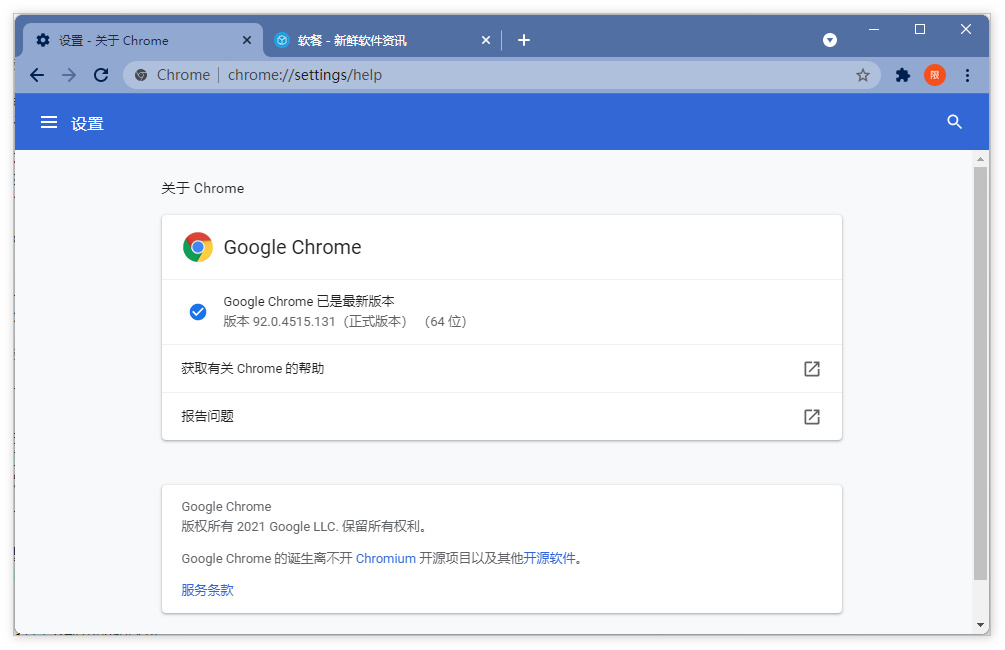Search settings with magnifier icon

coord(954,122)
